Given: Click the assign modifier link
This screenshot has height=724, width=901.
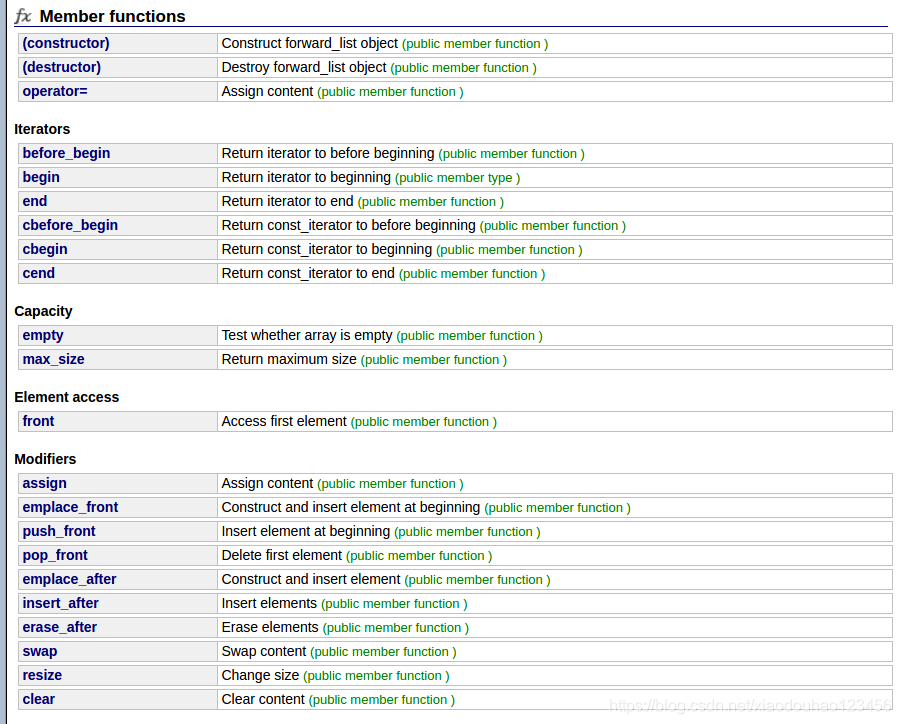Looking at the screenshot, I should [x=44, y=484].
